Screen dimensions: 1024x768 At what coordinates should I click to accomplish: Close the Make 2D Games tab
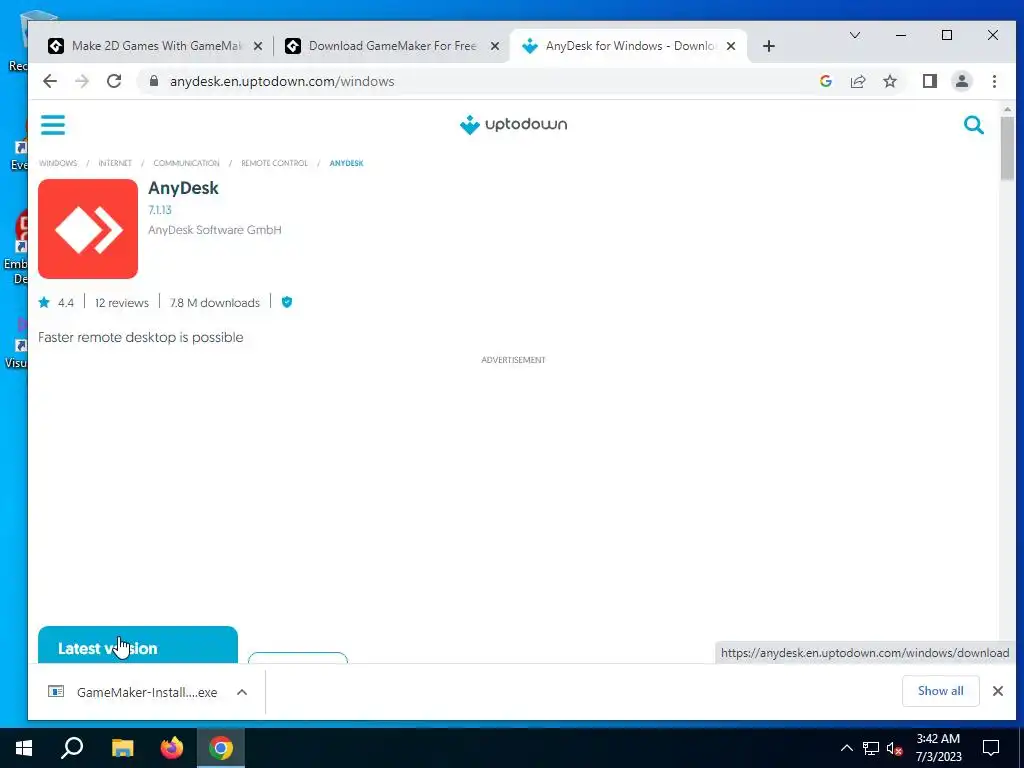coord(258,46)
